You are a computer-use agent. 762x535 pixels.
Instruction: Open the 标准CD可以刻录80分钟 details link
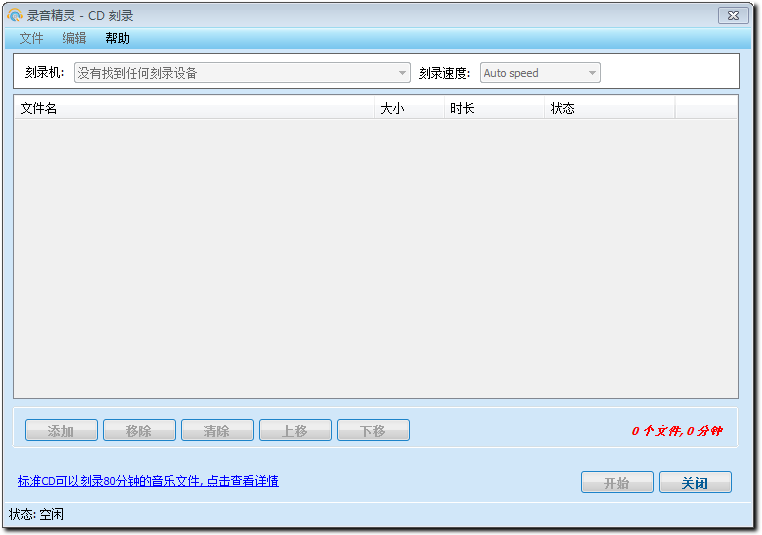(x=148, y=481)
